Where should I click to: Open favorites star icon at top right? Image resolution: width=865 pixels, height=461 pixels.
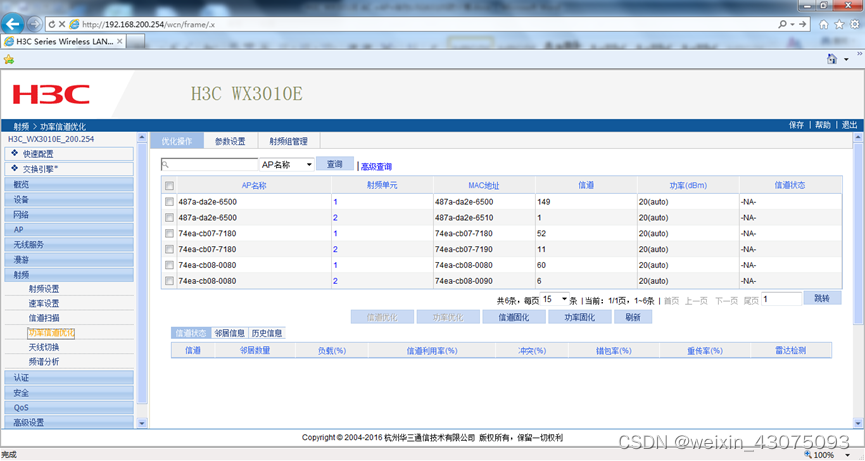[x=839, y=24]
